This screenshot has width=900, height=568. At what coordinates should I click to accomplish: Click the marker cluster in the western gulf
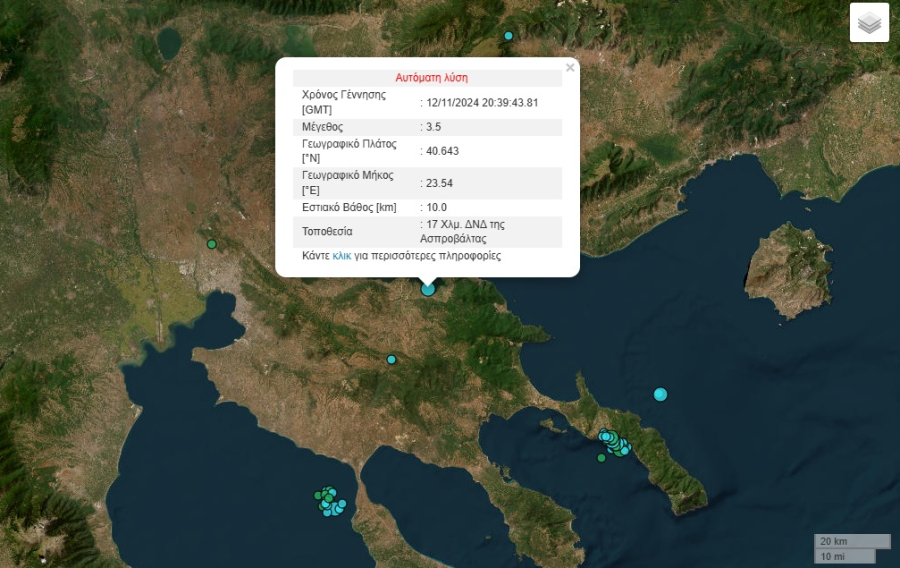[x=329, y=501]
